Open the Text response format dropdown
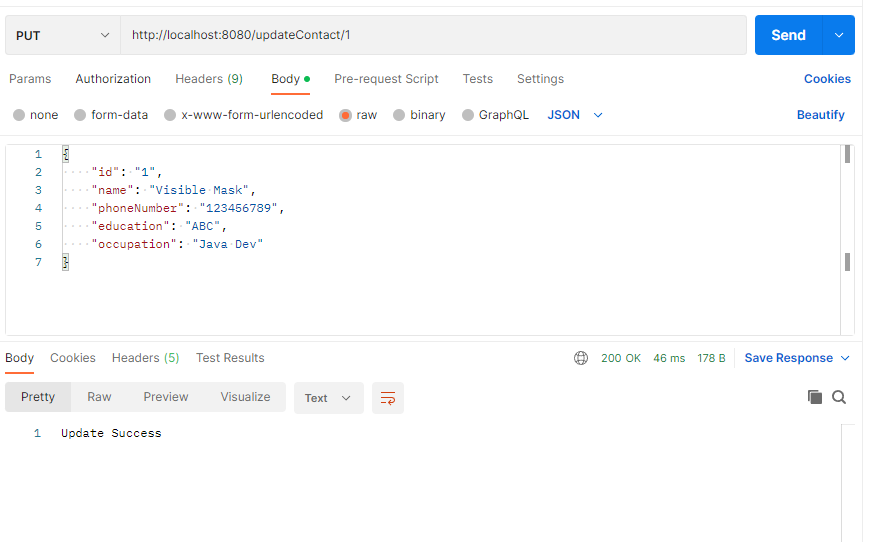Viewport: 879px width, 542px height. [x=328, y=398]
